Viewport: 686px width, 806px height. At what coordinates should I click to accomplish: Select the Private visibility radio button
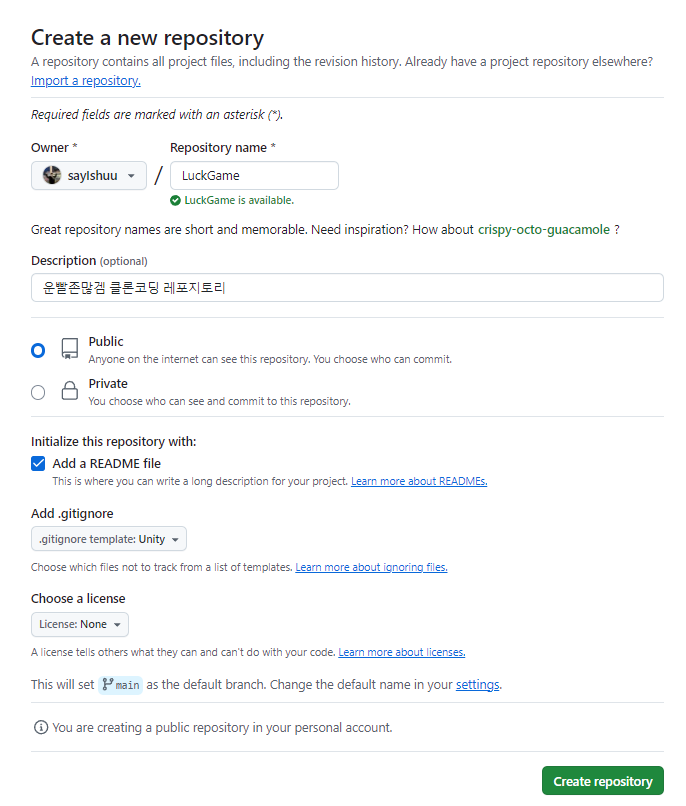[38, 392]
